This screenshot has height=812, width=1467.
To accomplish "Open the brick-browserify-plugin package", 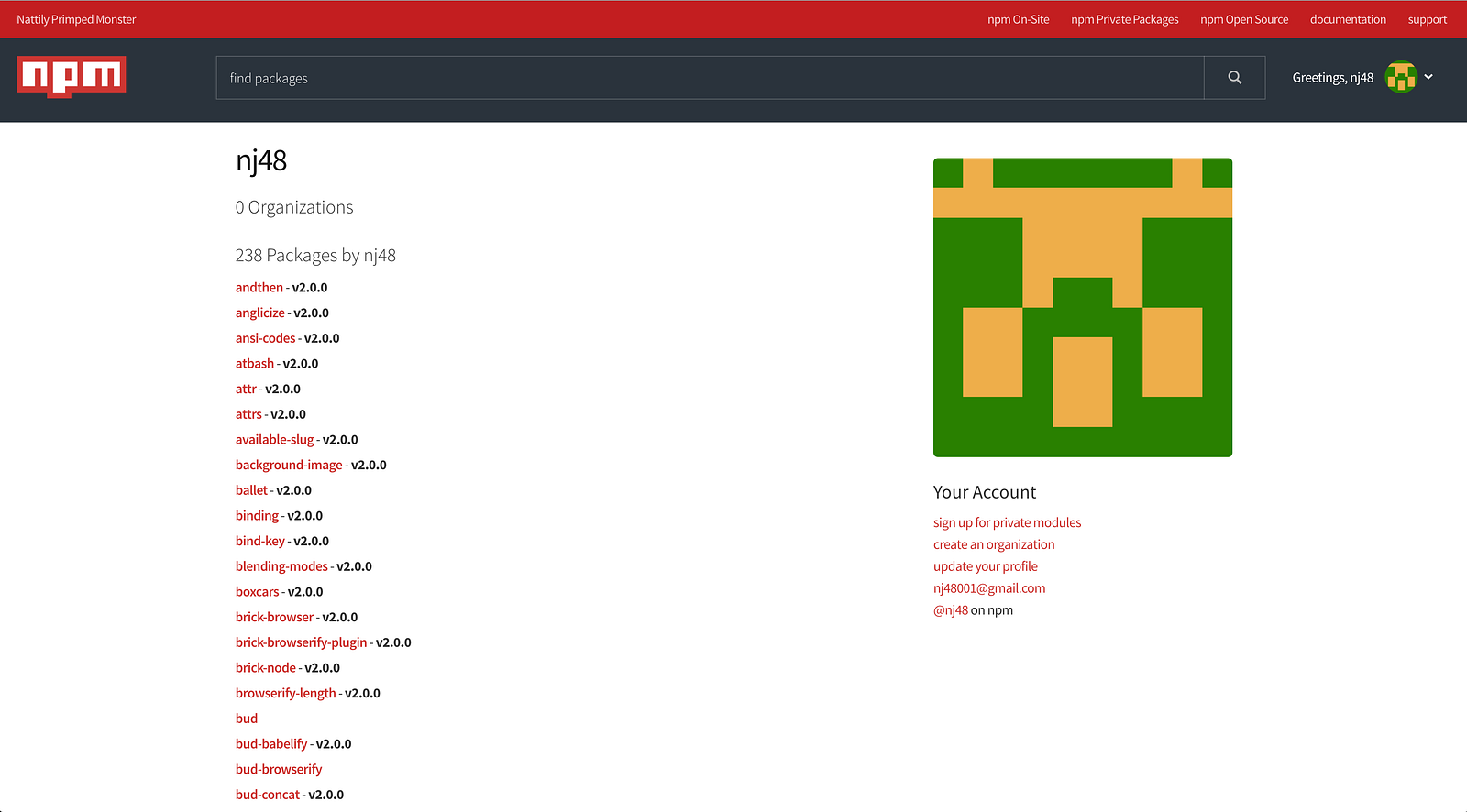I will 301,642.
